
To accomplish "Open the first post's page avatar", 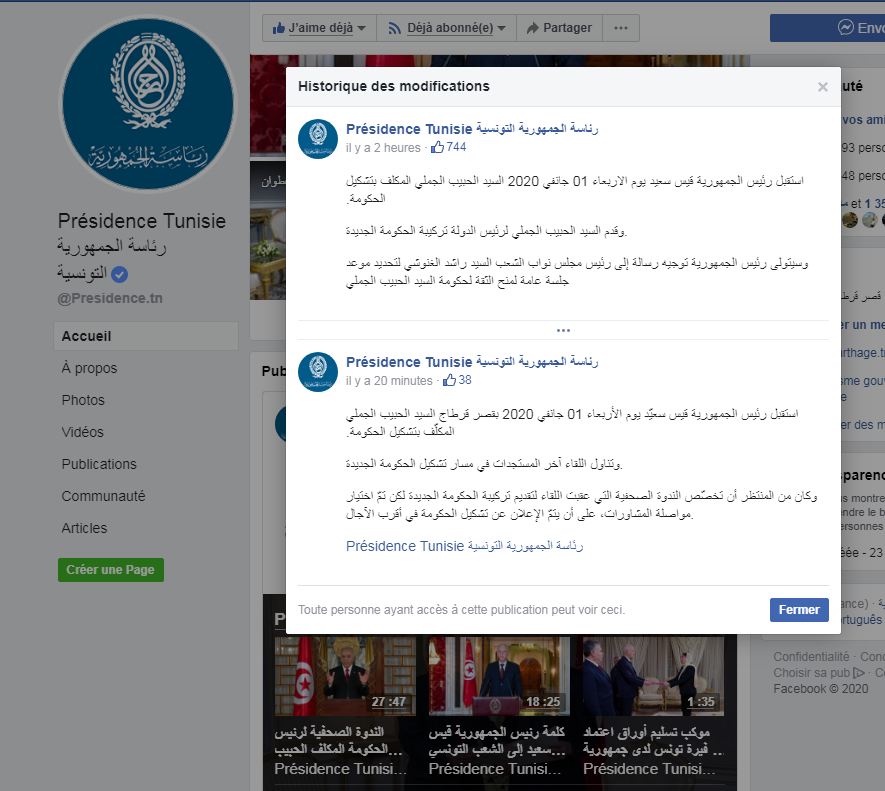I will 318,139.
